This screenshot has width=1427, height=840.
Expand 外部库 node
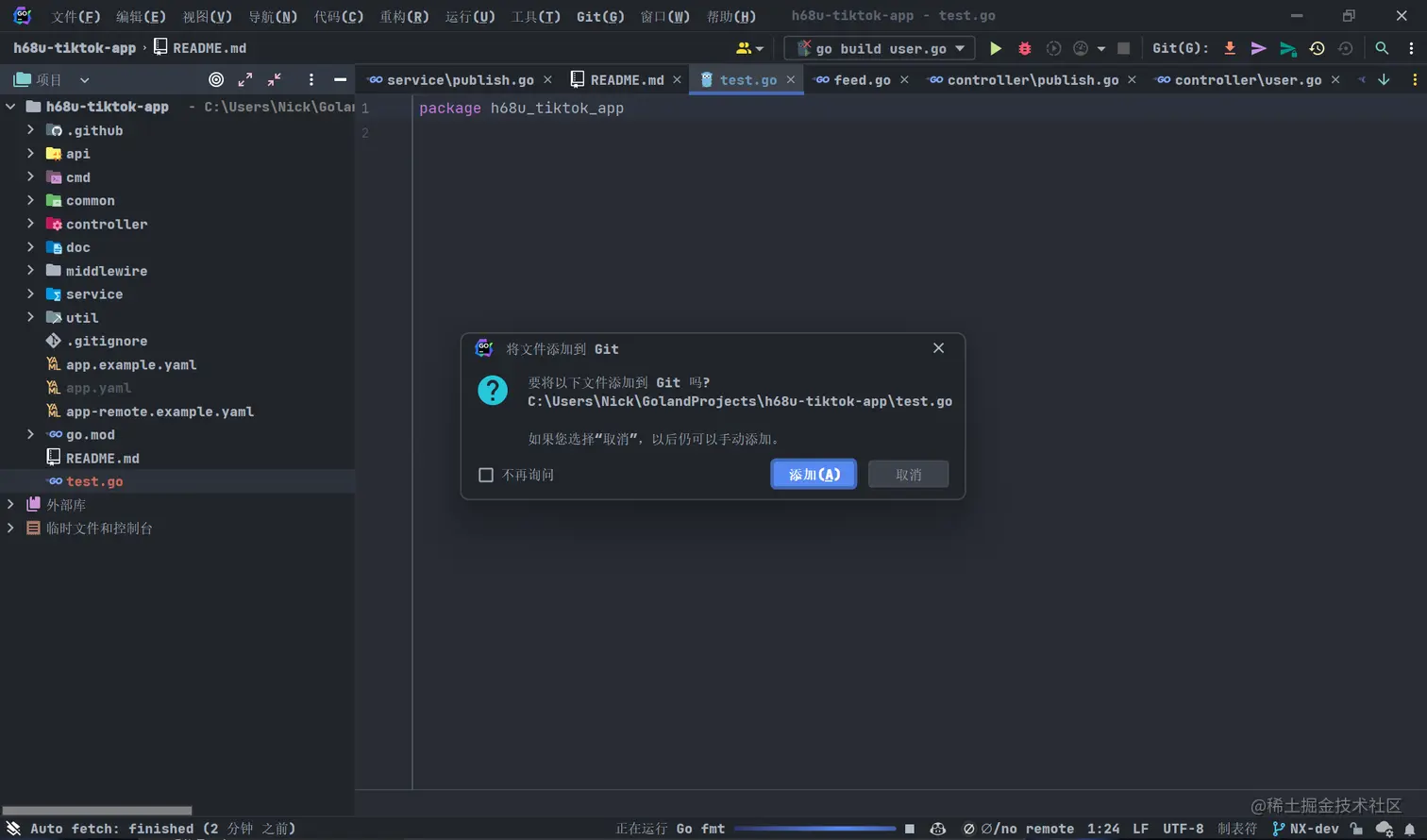(x=10, y=505)
